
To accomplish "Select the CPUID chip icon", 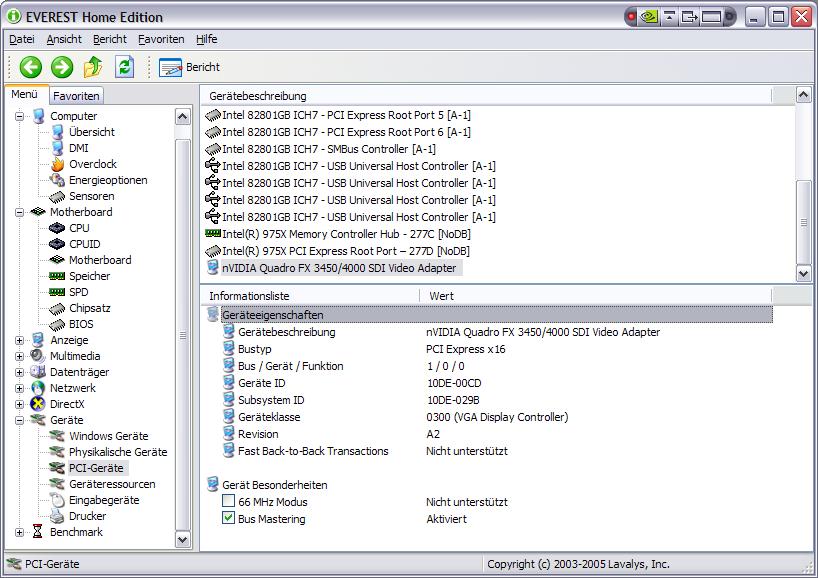I will 57,244.
